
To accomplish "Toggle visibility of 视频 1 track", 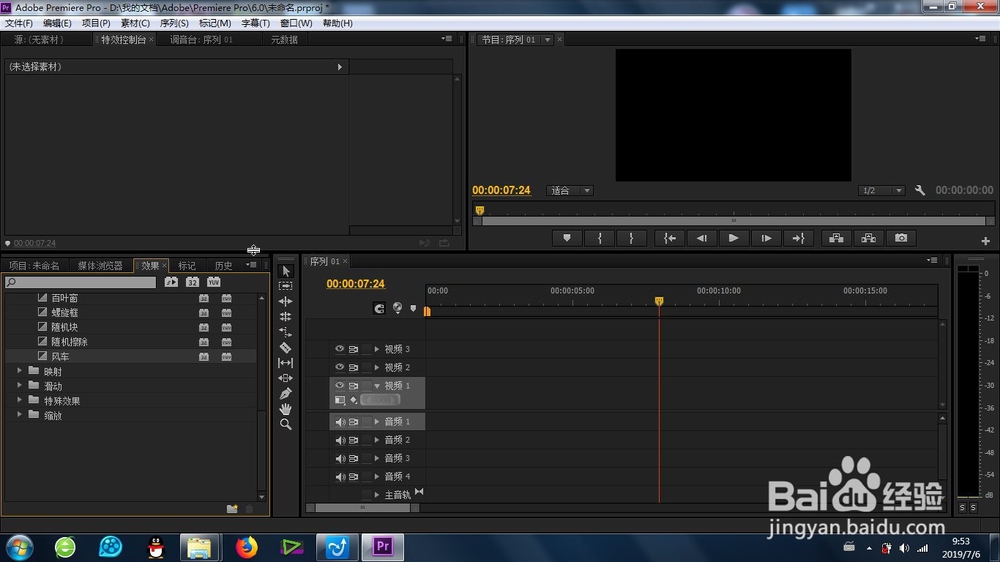I will click(339, 385).
